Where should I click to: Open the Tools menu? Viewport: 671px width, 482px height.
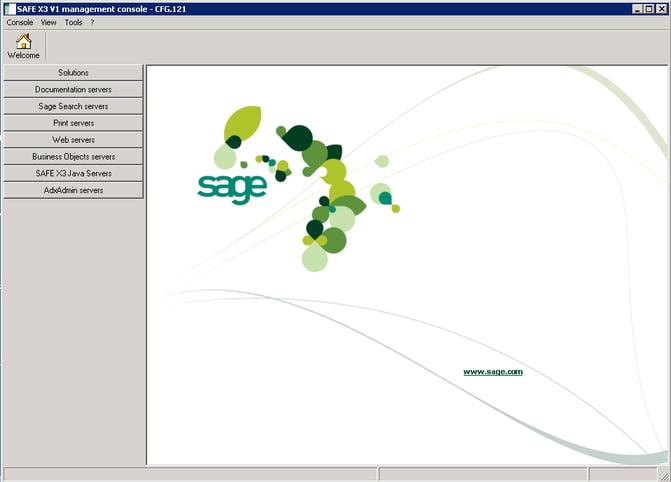pos(73,22)
